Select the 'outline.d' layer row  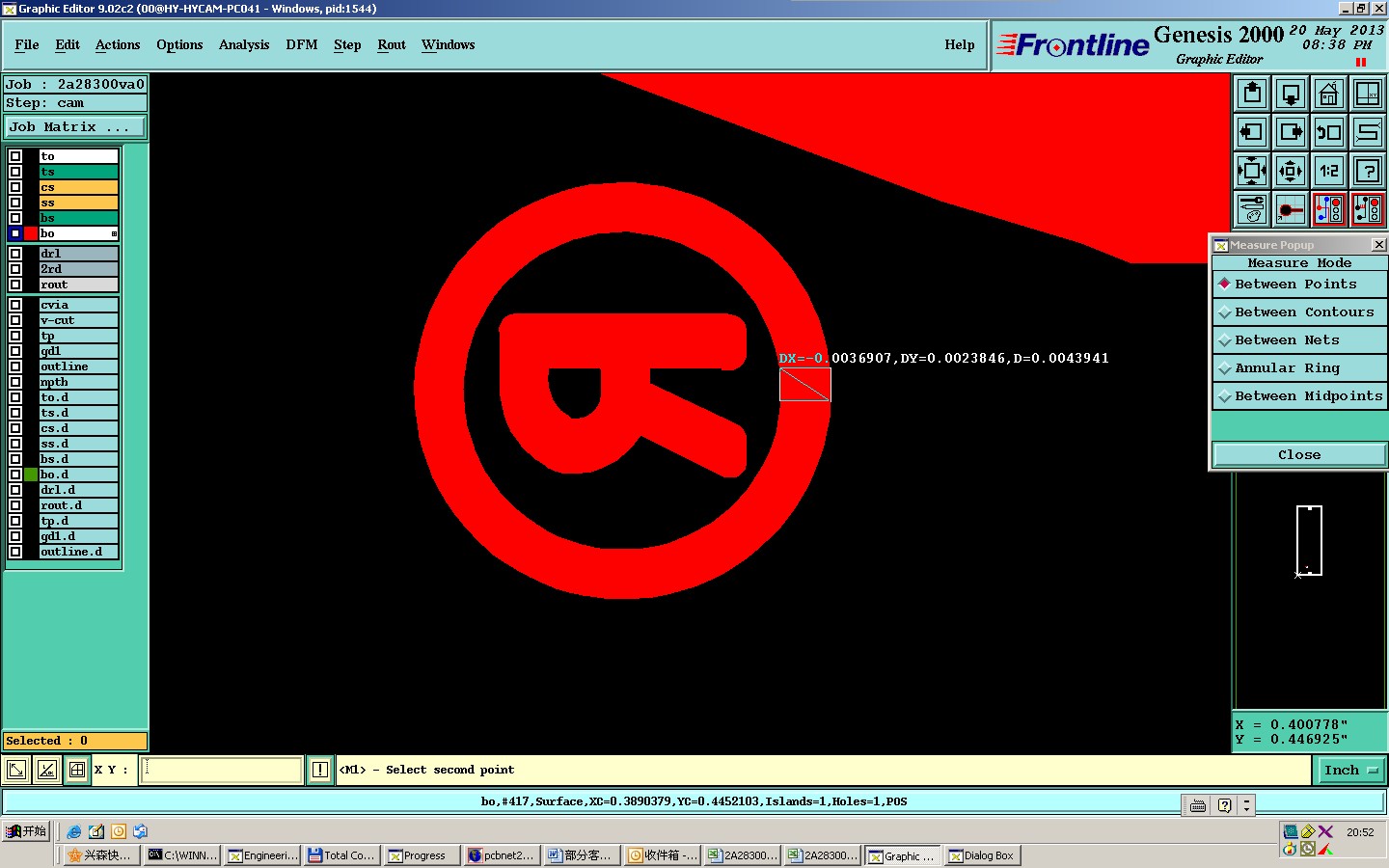(x=78, y=552)
